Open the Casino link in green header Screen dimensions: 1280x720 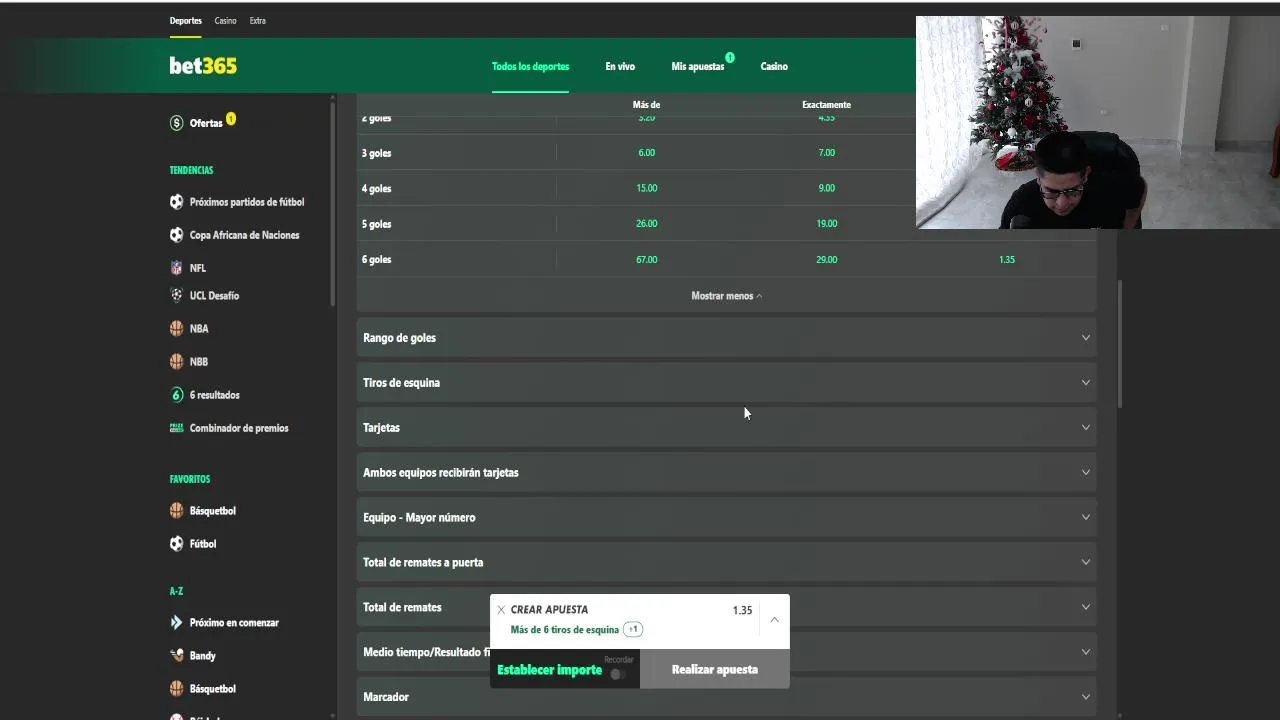(x=774, y=66)
